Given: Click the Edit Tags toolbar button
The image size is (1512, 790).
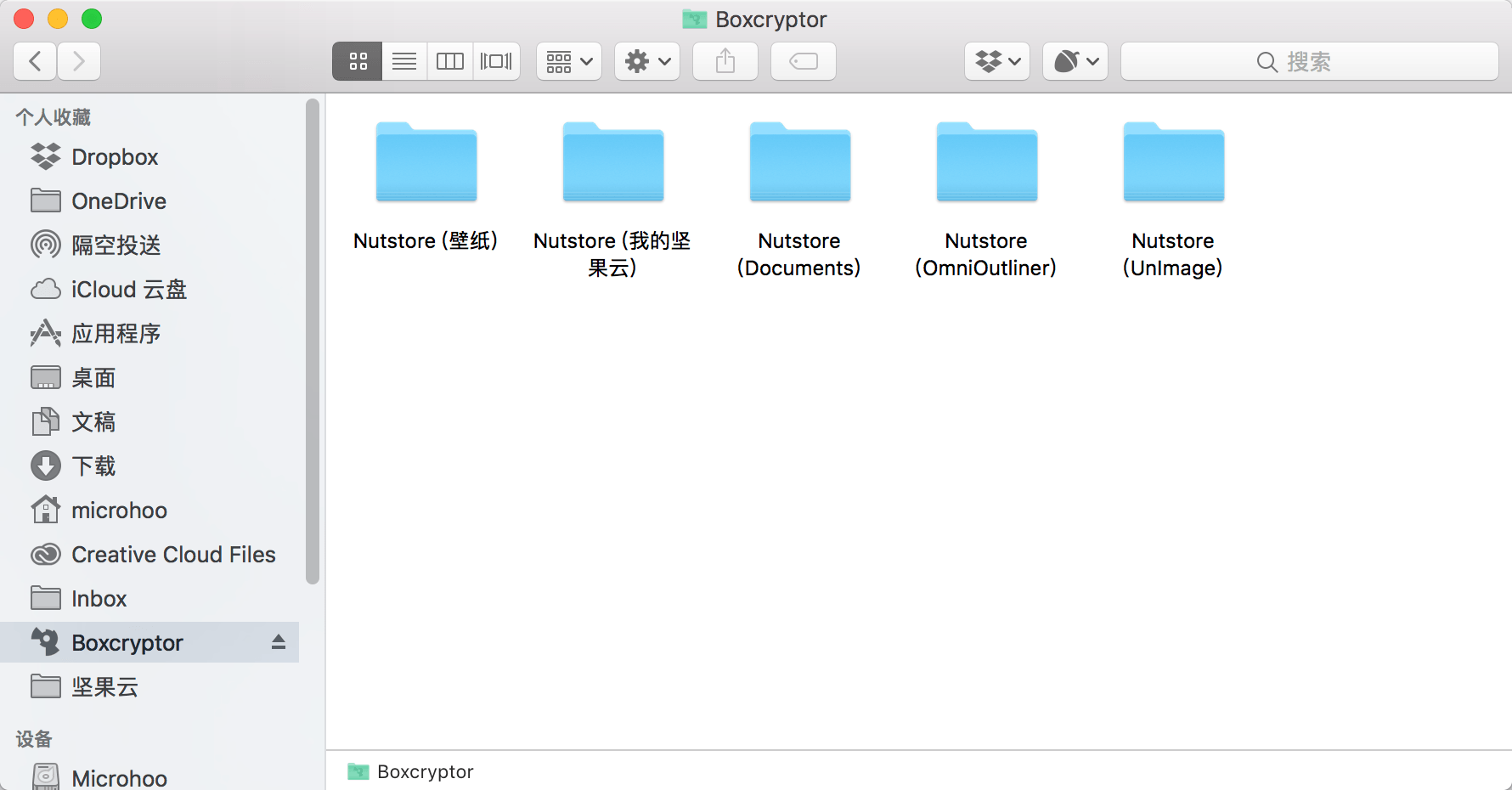Looking at the screenshot, I should pos(804,61).
